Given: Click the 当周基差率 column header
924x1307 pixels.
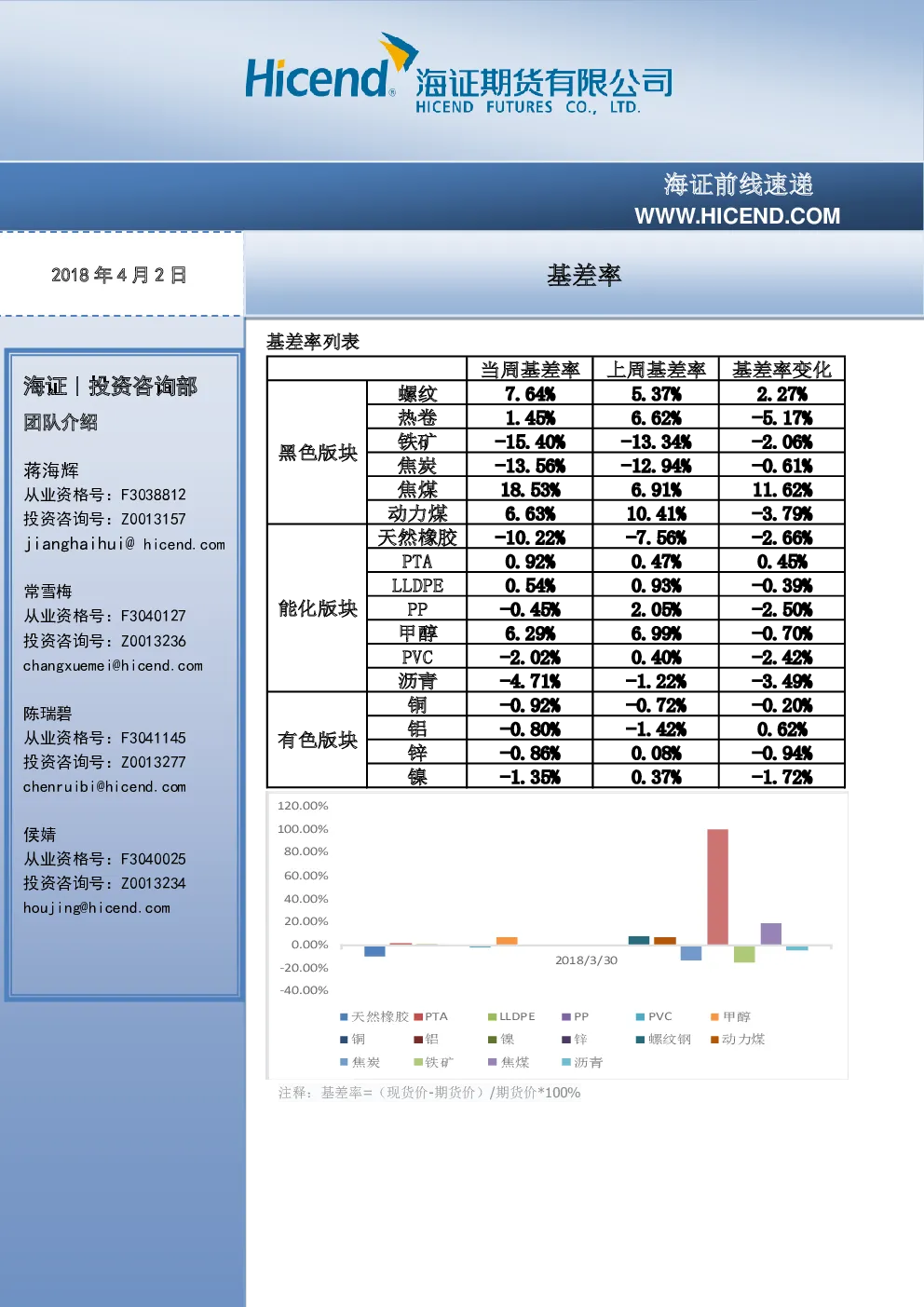Looking at the screenshot, I should 530,369.
